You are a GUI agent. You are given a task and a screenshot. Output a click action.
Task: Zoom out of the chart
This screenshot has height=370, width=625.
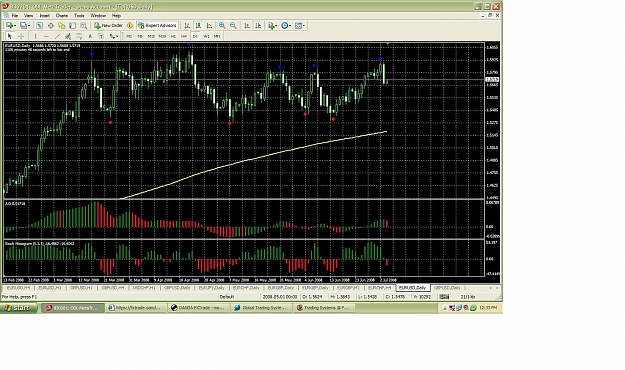tap(233, 26)
